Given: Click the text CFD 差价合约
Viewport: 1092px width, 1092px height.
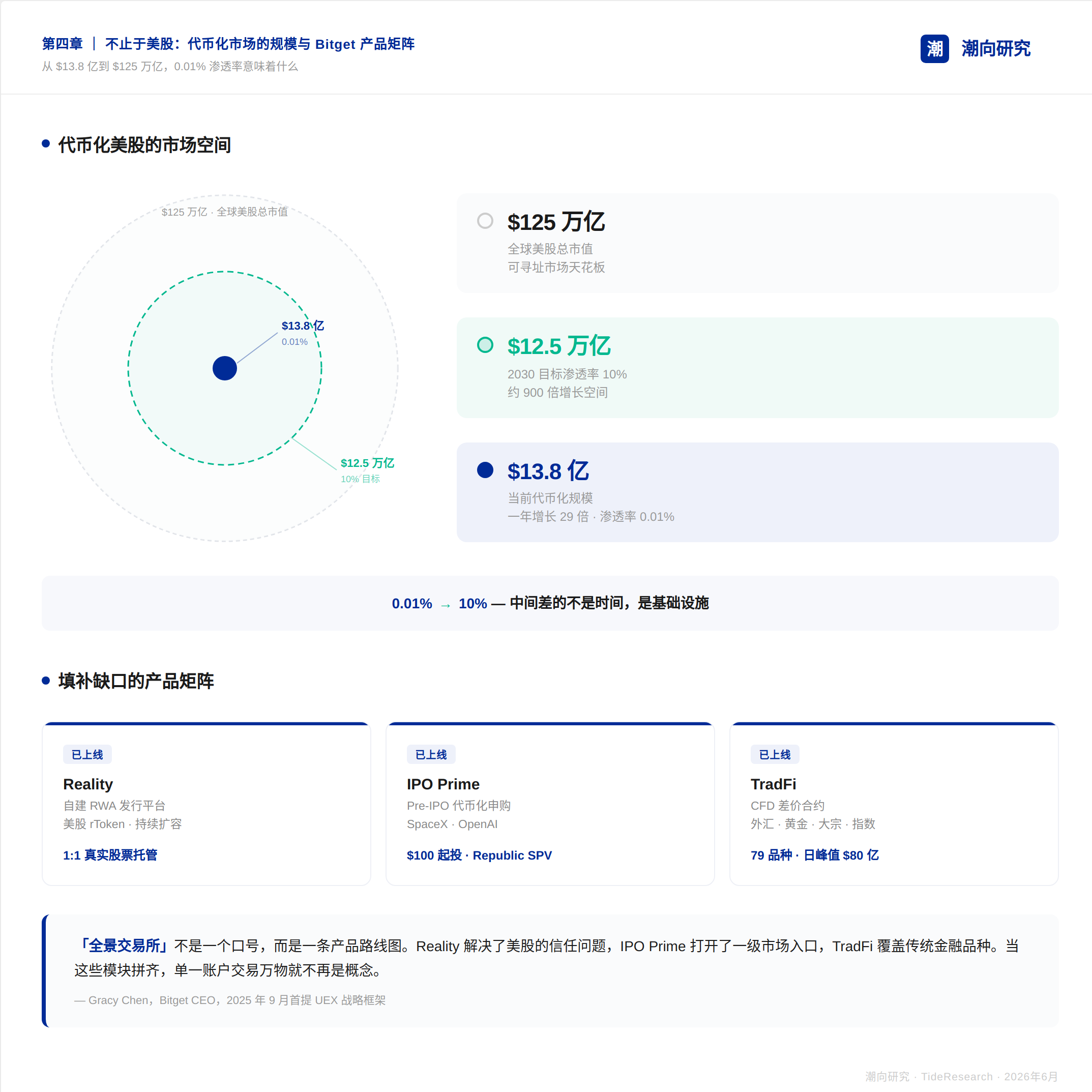Looking at the screenshot, I should pos(787,806).
